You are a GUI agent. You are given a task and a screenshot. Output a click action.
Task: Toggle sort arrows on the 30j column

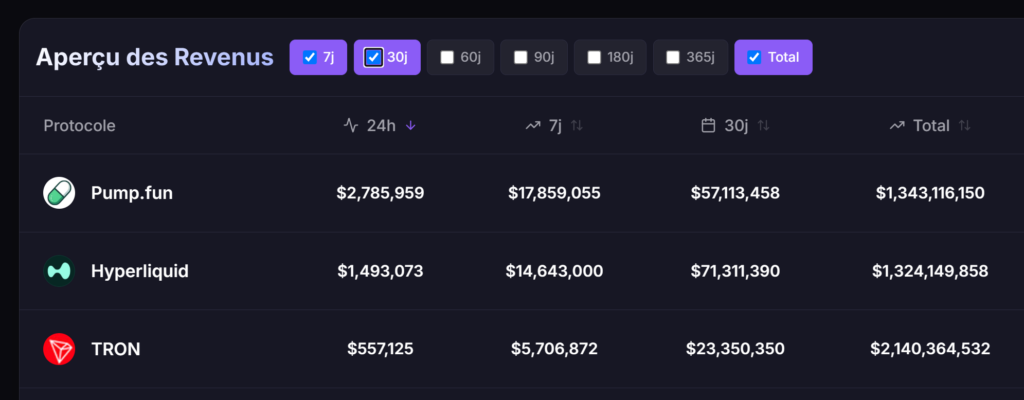[x=763, y=125]
